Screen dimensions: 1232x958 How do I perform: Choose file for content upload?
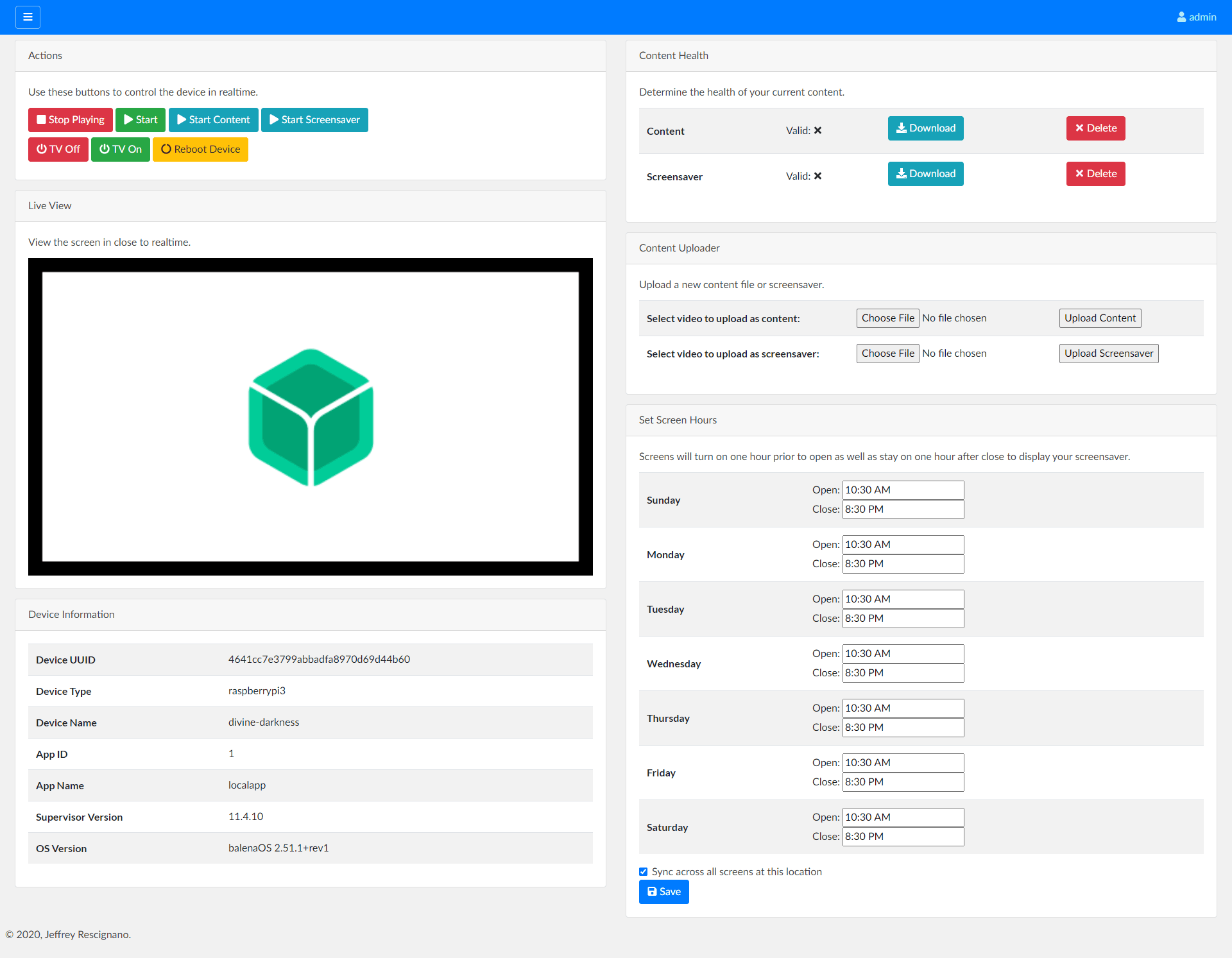pos(888,318)
